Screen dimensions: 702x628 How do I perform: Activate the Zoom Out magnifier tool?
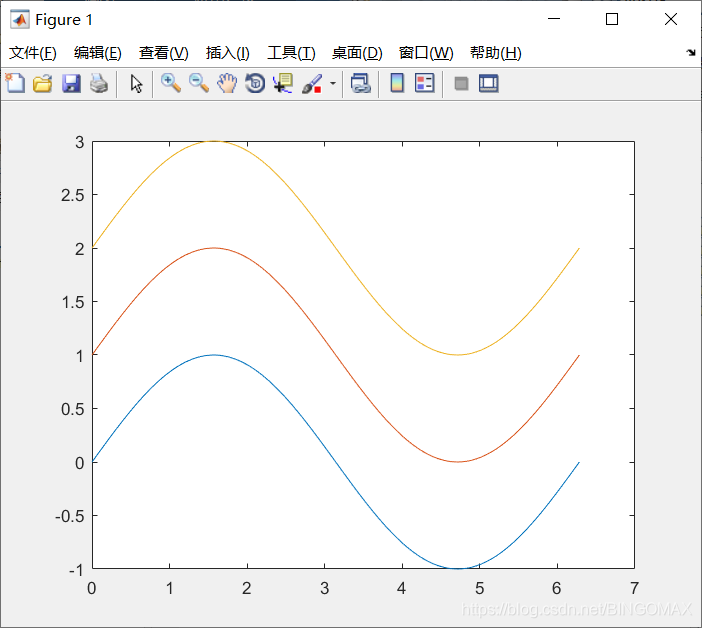(199, 84)
